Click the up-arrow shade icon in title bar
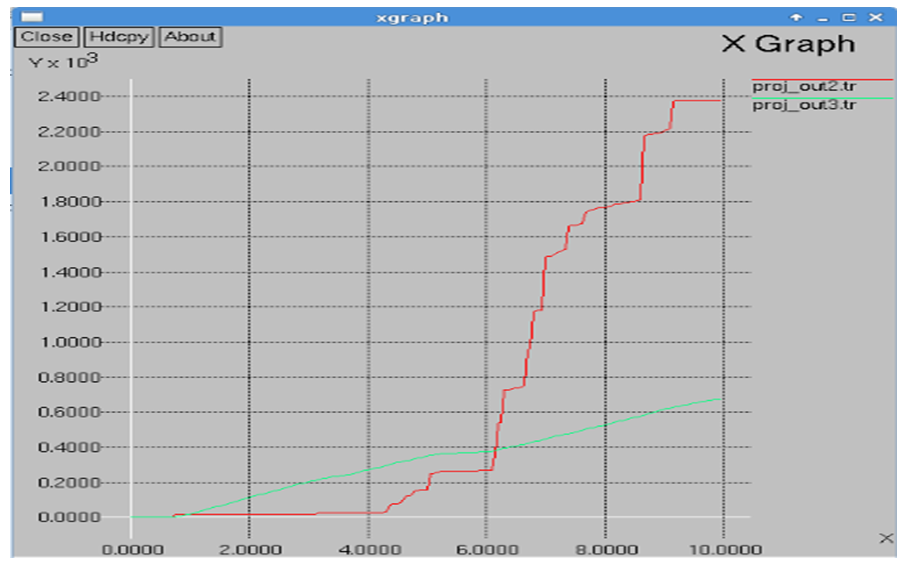 797,18
